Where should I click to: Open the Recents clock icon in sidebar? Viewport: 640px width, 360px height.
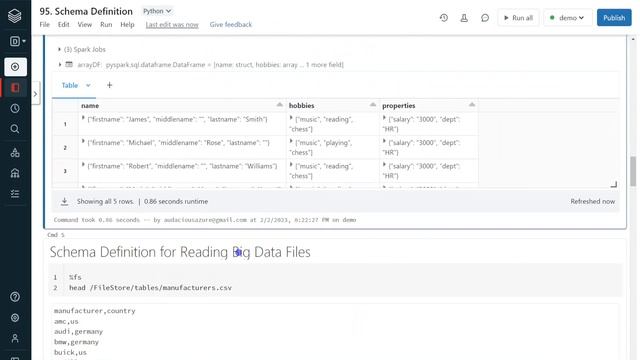[15, 109]
